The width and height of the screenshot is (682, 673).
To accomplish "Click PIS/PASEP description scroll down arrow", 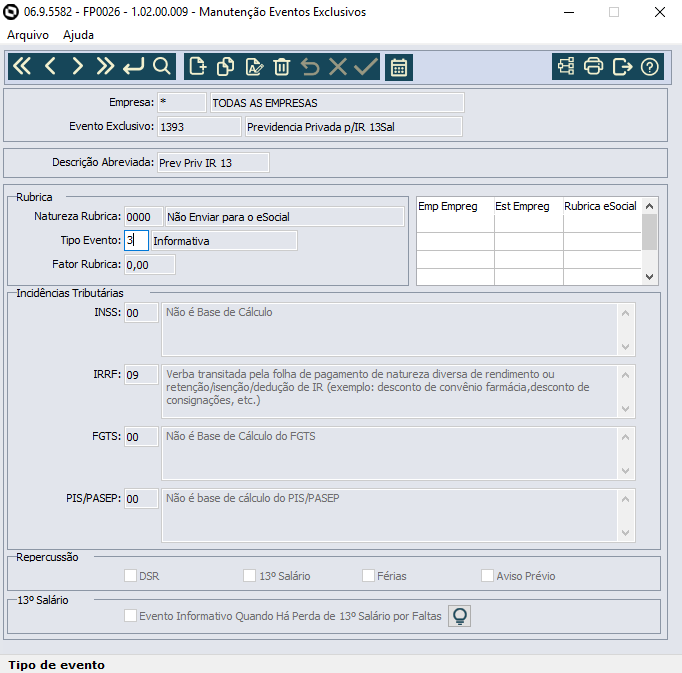I will pyautogui.click(x=625, y=532).
